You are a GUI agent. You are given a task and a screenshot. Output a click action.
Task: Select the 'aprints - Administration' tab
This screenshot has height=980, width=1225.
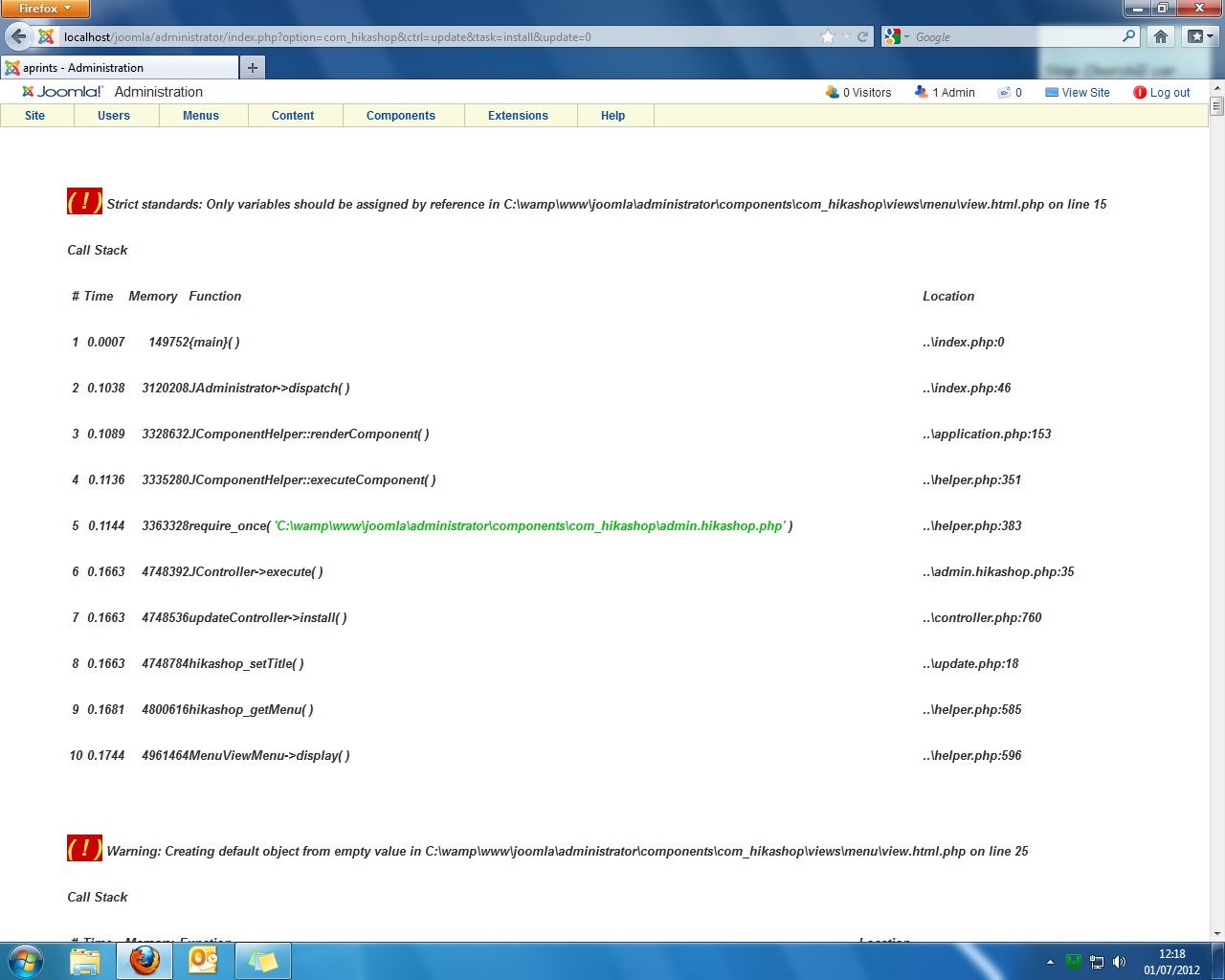click(120, 68)
